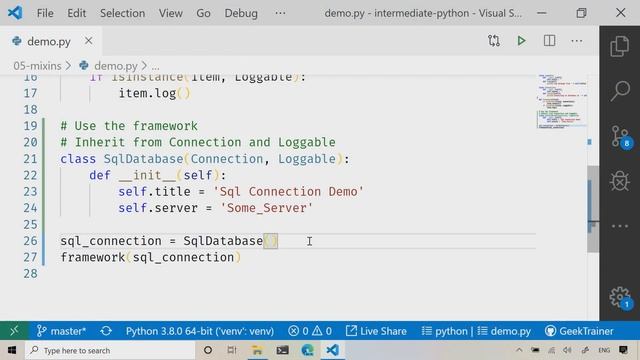Synchronize changes icon in status bar
Viewport: 640px width, 360px height.
(106, 331)
